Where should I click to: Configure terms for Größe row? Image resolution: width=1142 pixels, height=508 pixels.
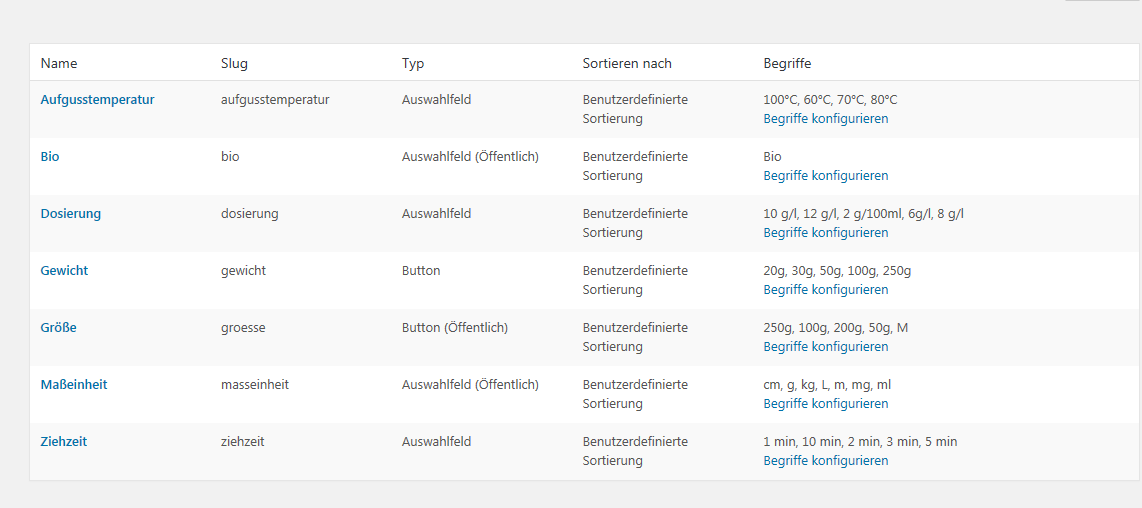click(x=826, y=346)
